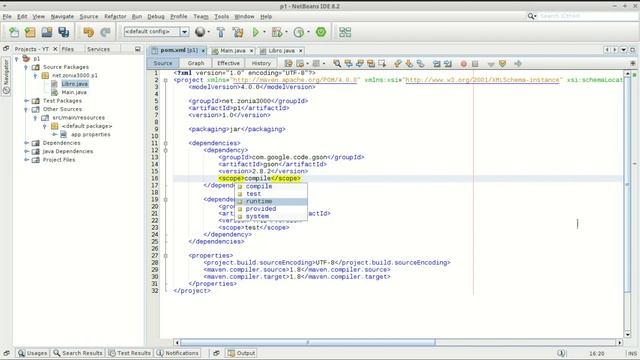Click the horizontal editor scrollbar thumb
640x360 pixels.
(x=308, y=342)
